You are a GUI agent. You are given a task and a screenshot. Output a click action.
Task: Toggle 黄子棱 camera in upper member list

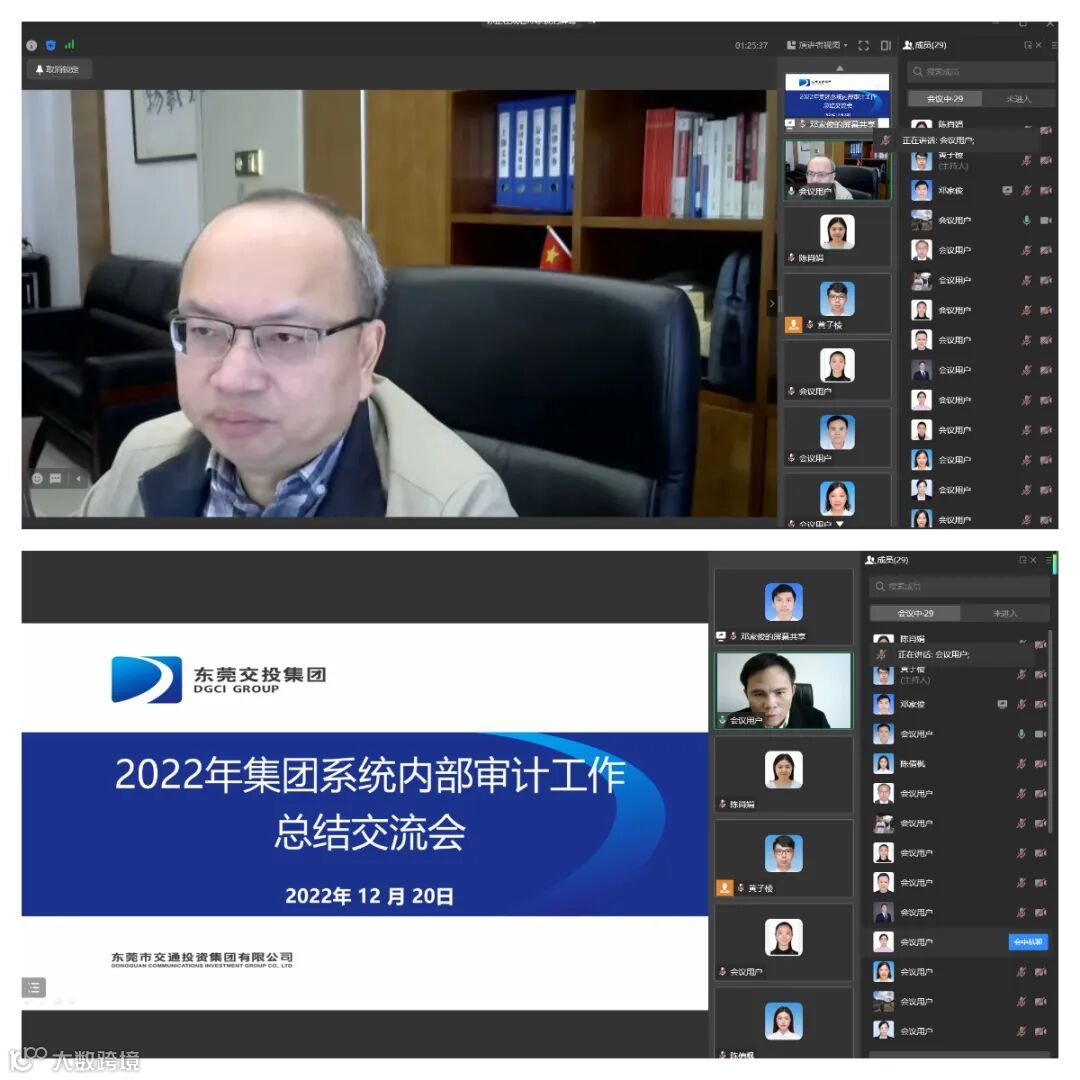(x=1046, y=160)
